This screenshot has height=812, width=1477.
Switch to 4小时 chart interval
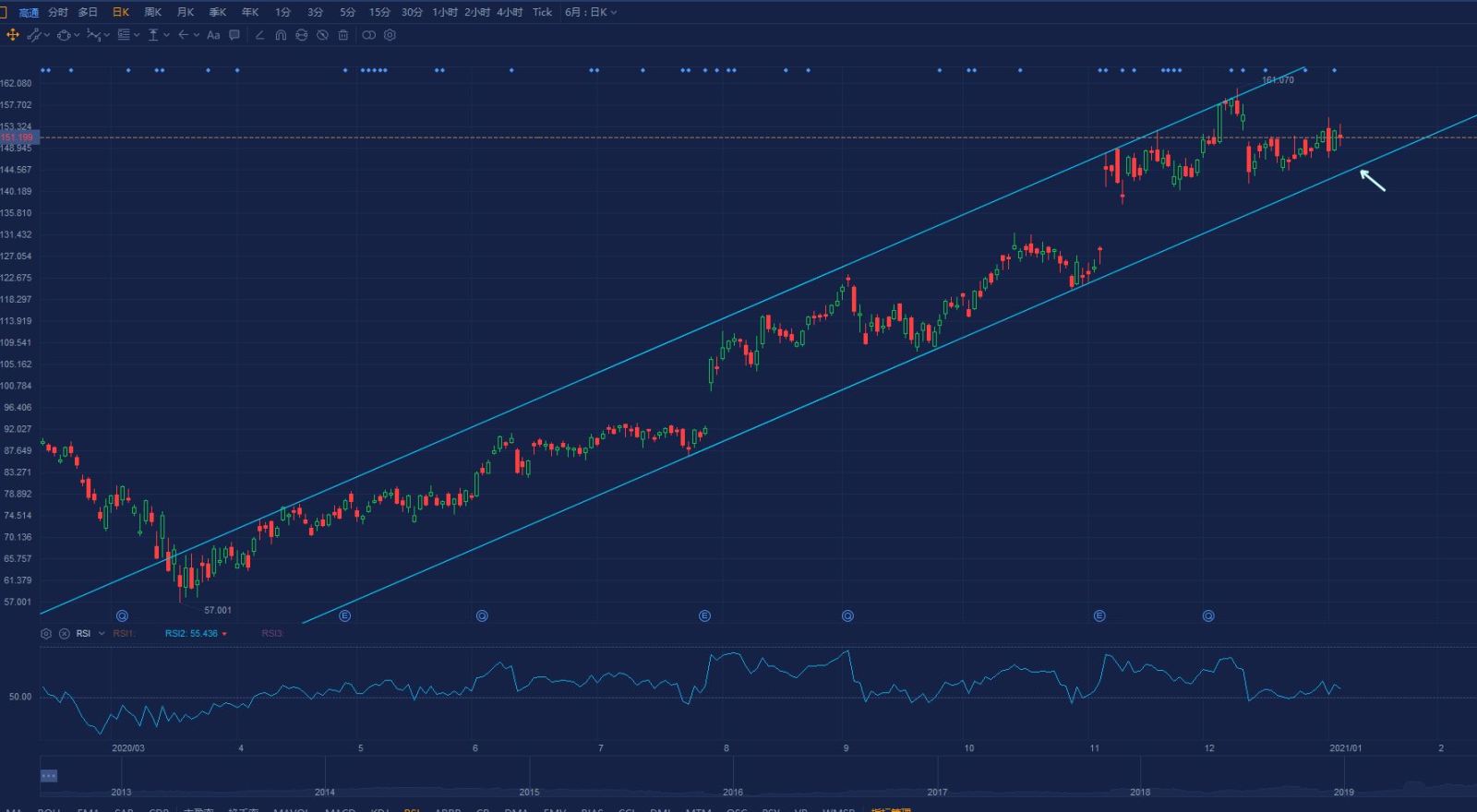coord(509,12)
